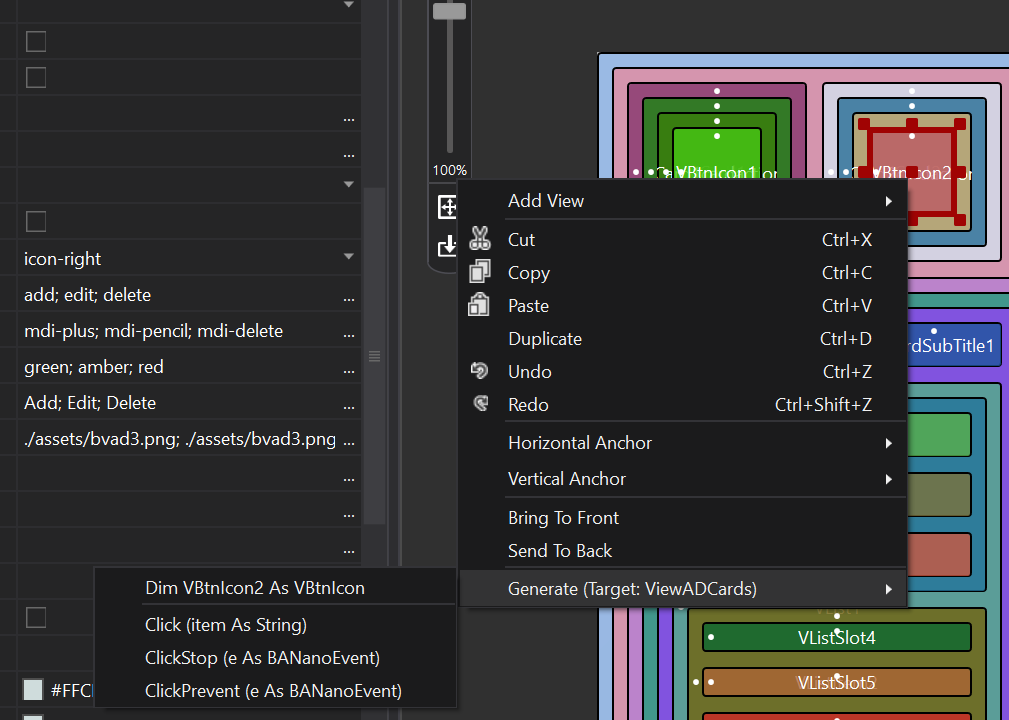Click the Paste clipboard icon
1009x720 pixels.
point(480,305)
